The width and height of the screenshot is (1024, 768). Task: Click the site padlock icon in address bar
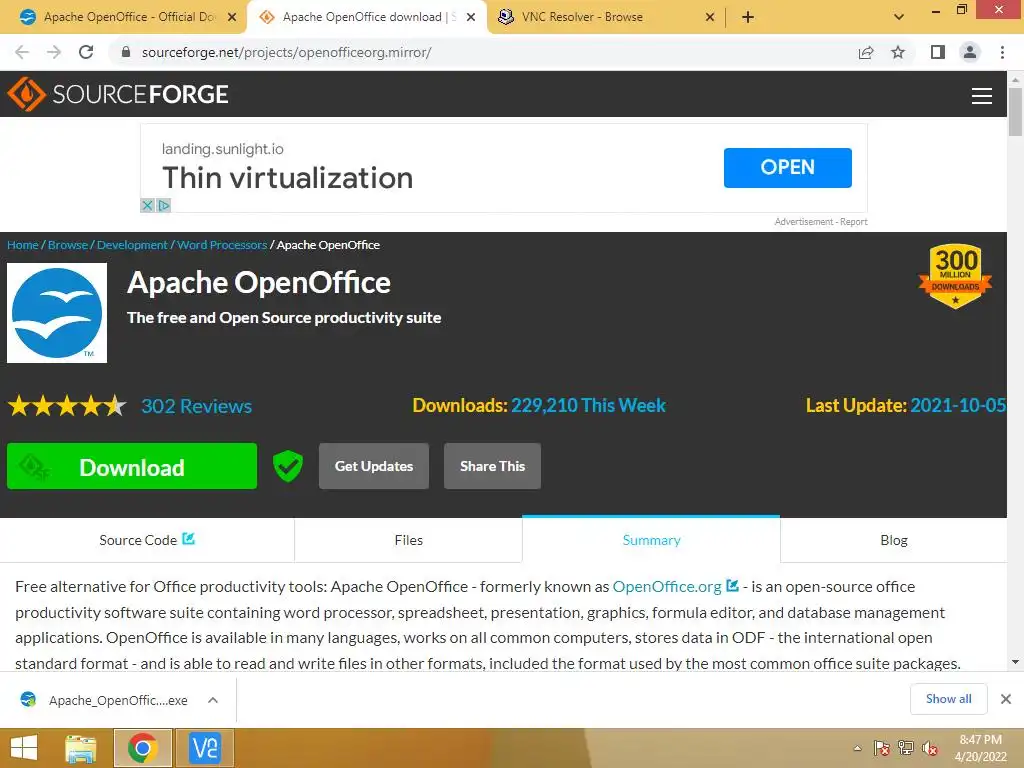click(x=126, y=52)
